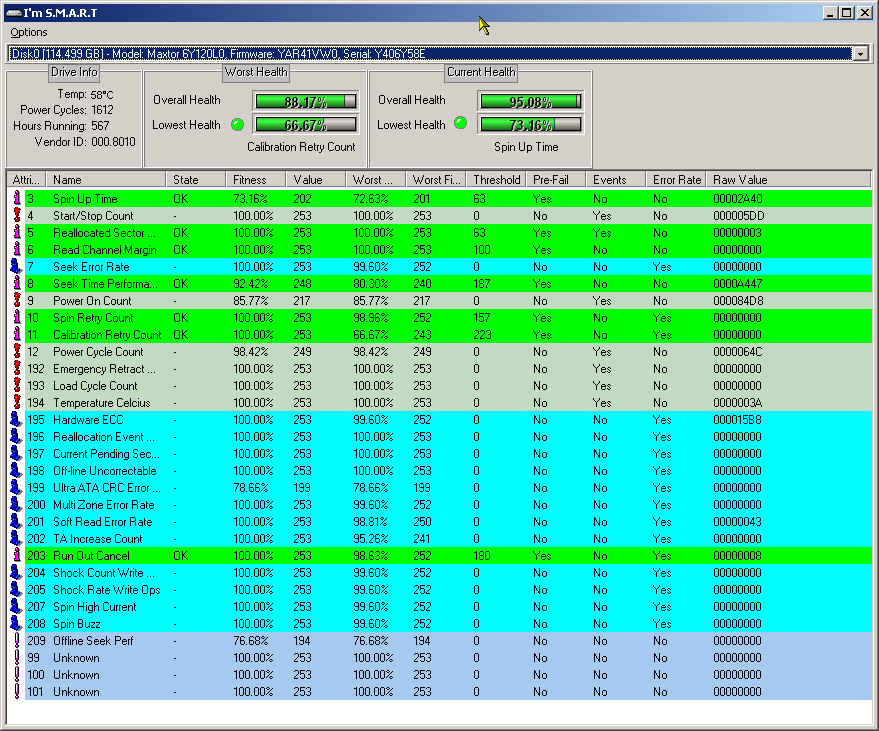Click the Reallocation Event row icon
879x731 pixels.
pos(16,437)
